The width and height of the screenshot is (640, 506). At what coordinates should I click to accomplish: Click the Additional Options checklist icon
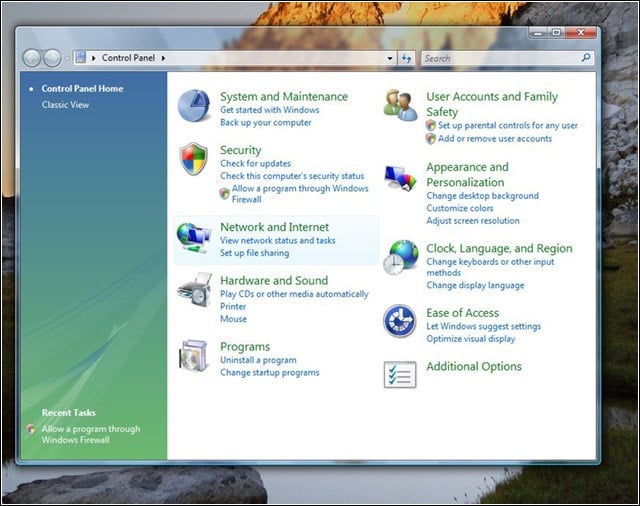click(x=400, y=375)
